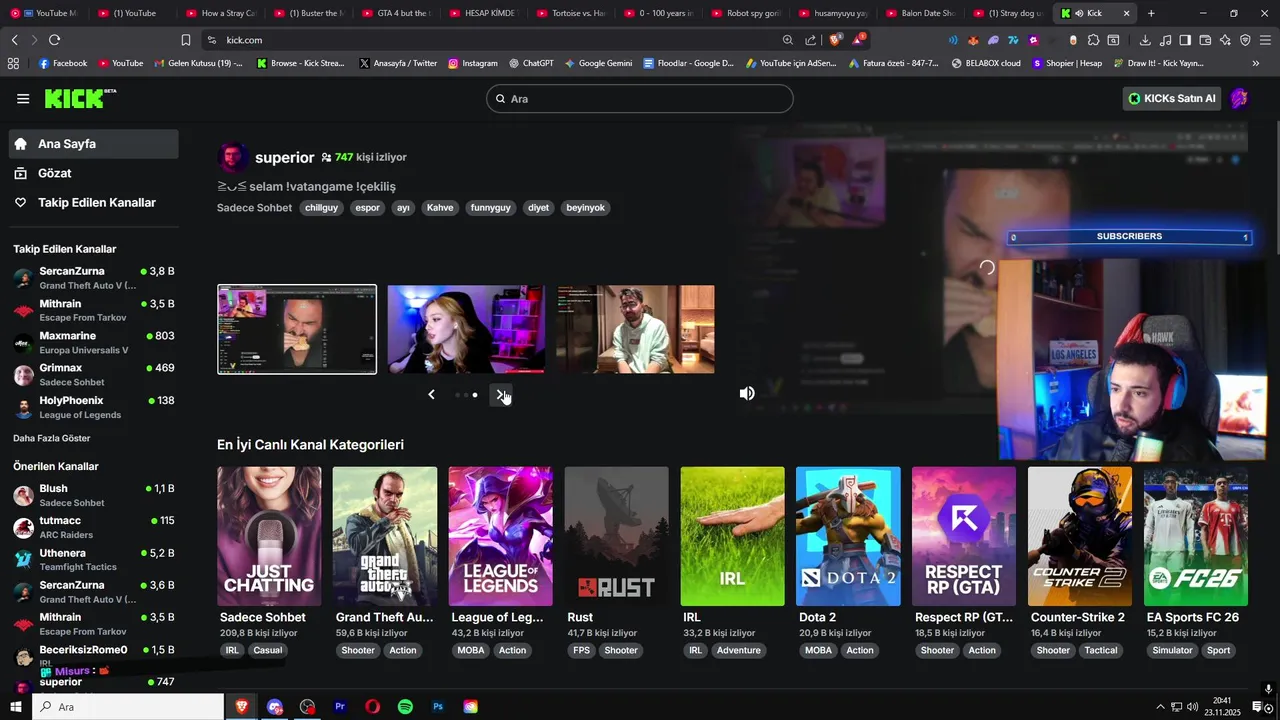
Task: Close the Kick browser tab
Action: point(1127,13)
